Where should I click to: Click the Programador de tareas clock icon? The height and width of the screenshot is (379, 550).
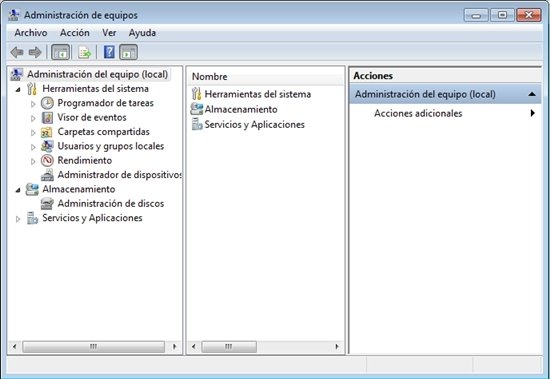coord(47,103)
